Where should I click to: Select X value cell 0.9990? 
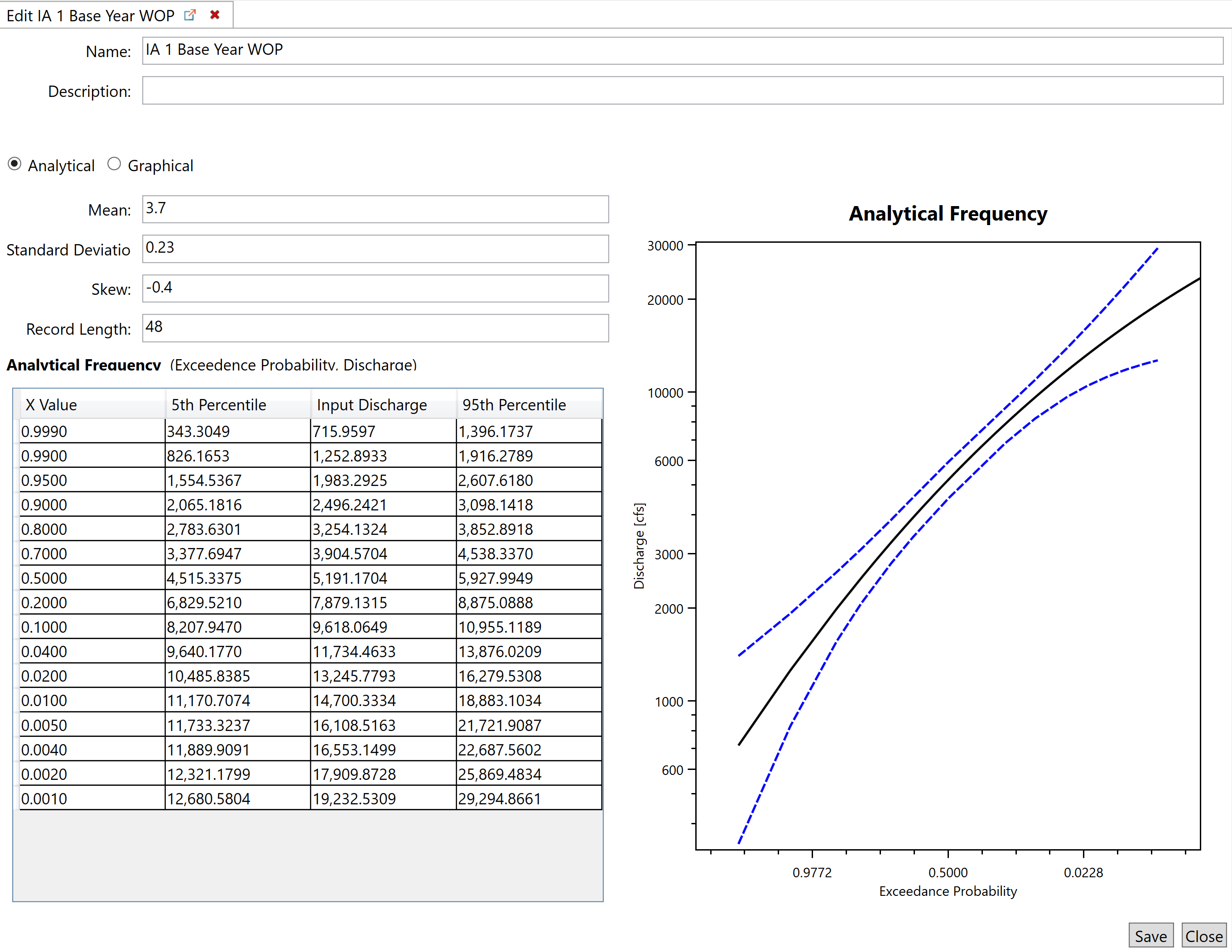click(x=92, y=432)
